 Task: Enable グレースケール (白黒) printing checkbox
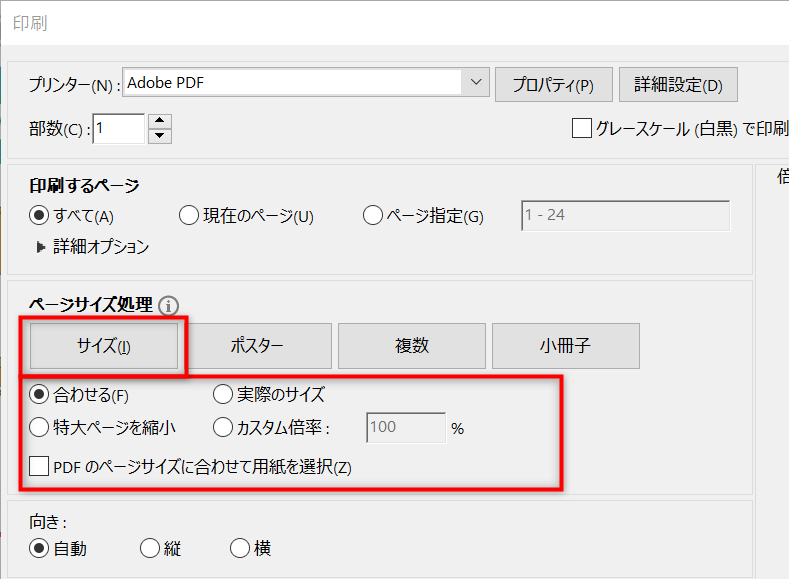click(581, 128)
